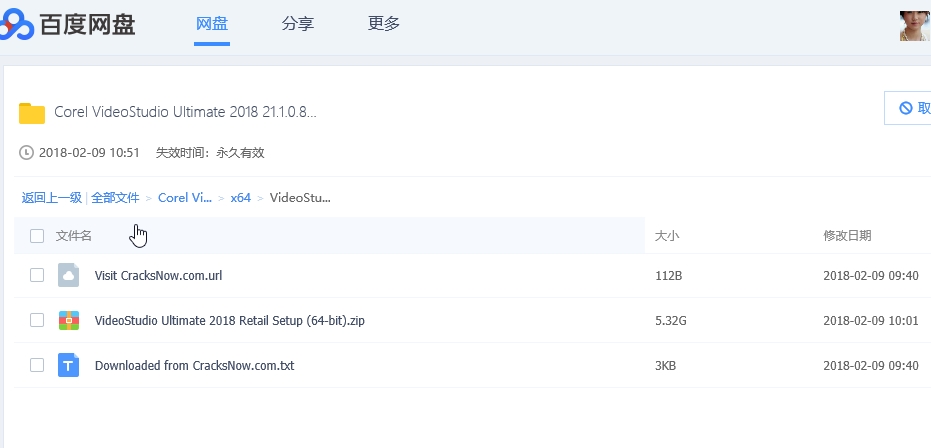Open the Corel Vi... breadcrumb link

185,198
